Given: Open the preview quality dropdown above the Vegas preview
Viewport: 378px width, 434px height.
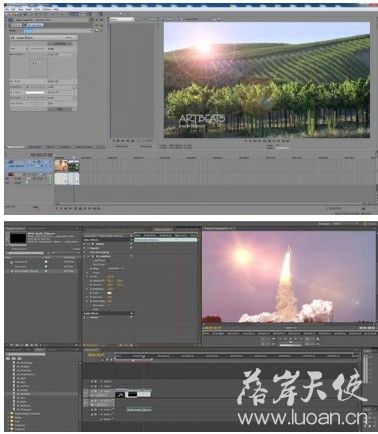Looking at the screenshot, I should (122, 20).
